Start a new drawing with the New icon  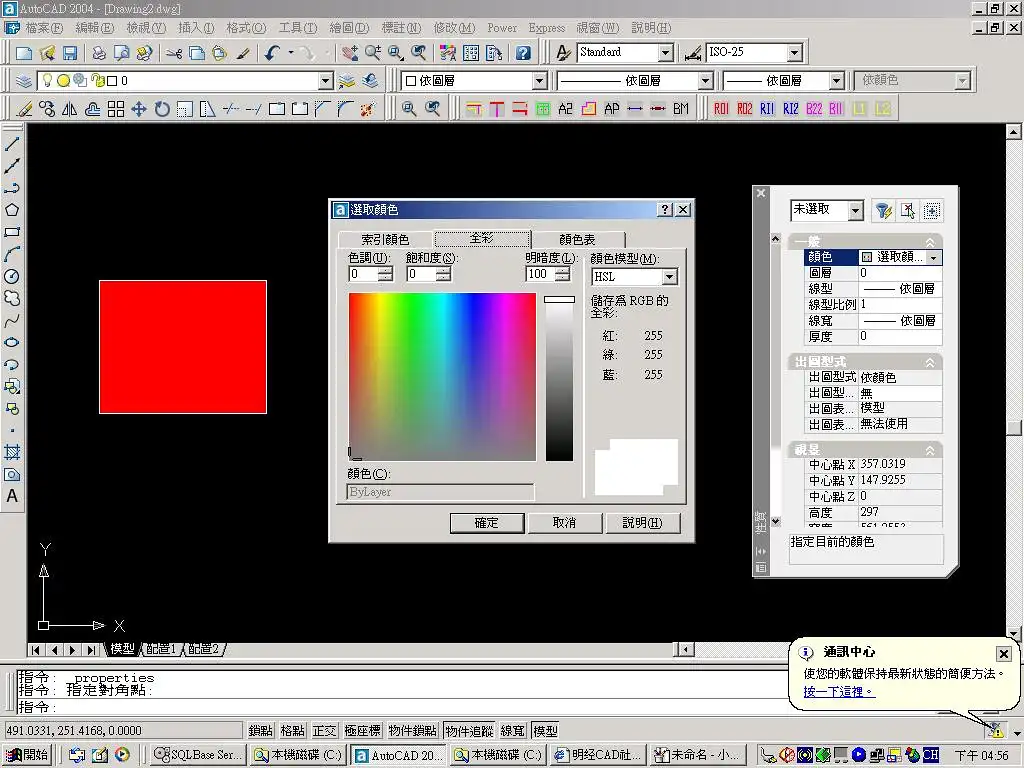[x=24, y=53]
